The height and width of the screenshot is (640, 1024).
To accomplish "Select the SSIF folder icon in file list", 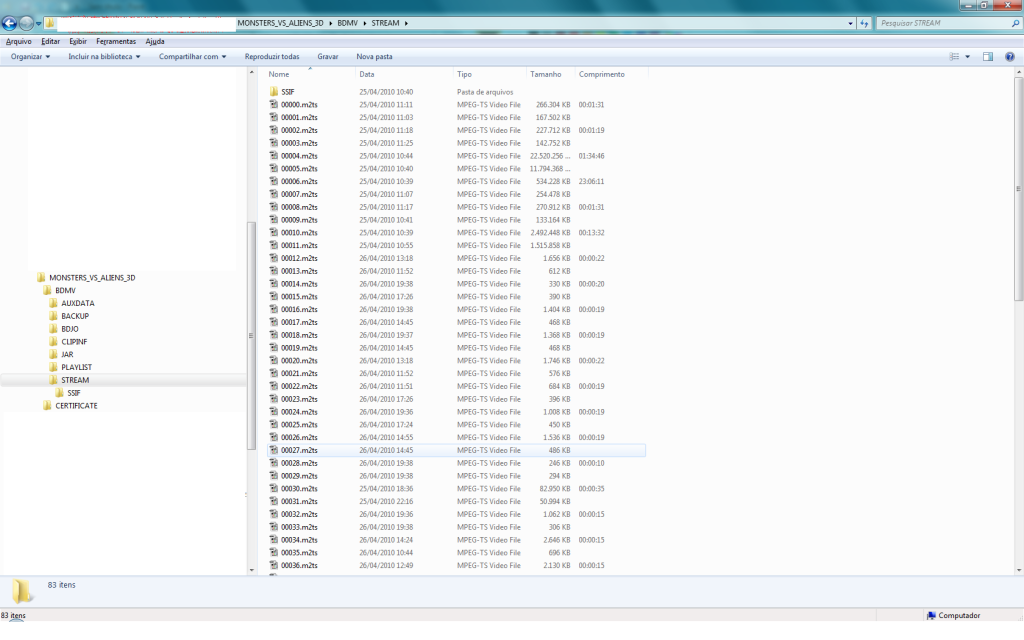I will pos(274,91).
